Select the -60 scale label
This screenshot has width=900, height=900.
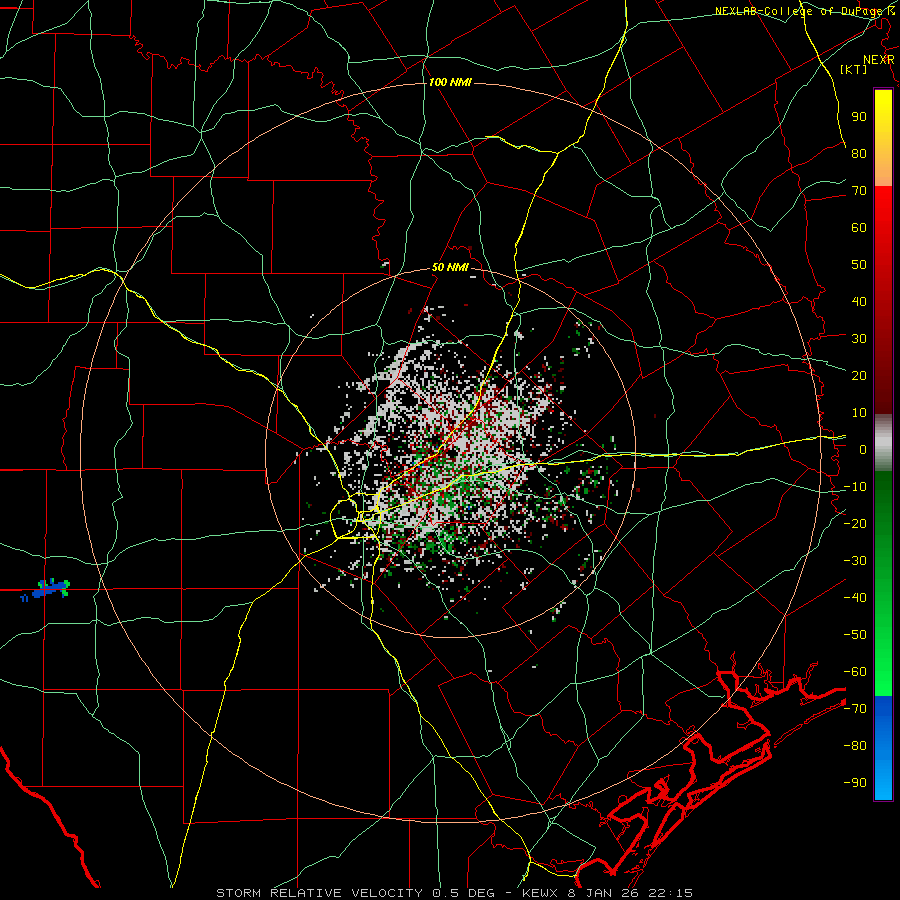point(855,672)
